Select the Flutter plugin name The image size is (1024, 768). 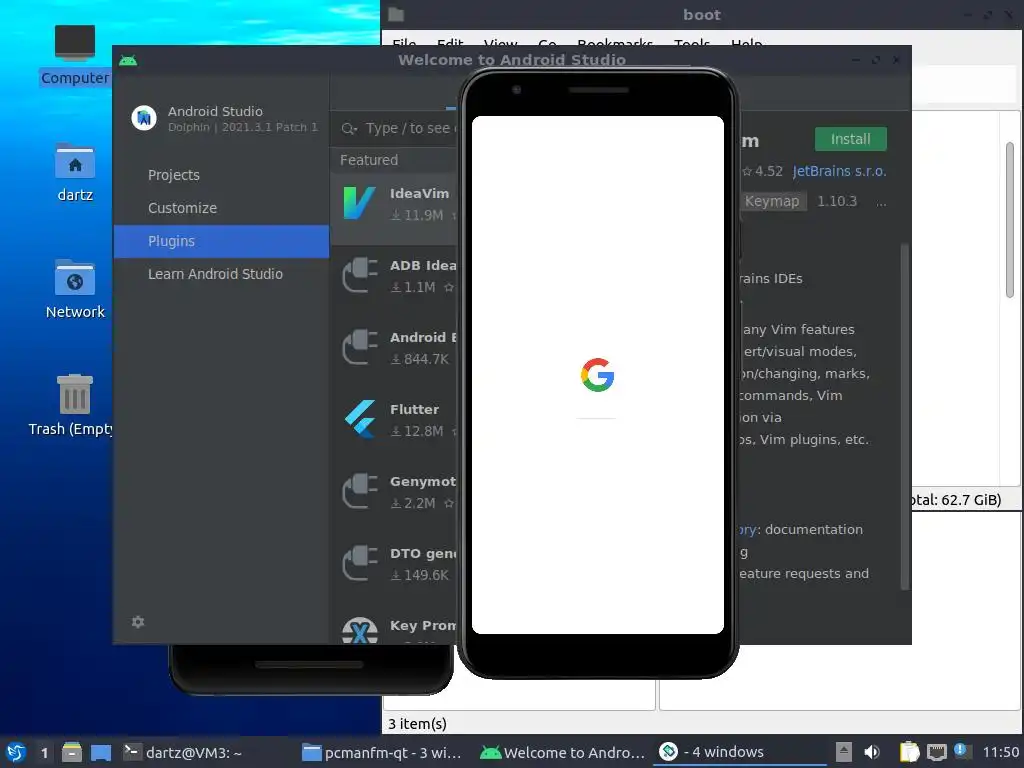[414, 409]
